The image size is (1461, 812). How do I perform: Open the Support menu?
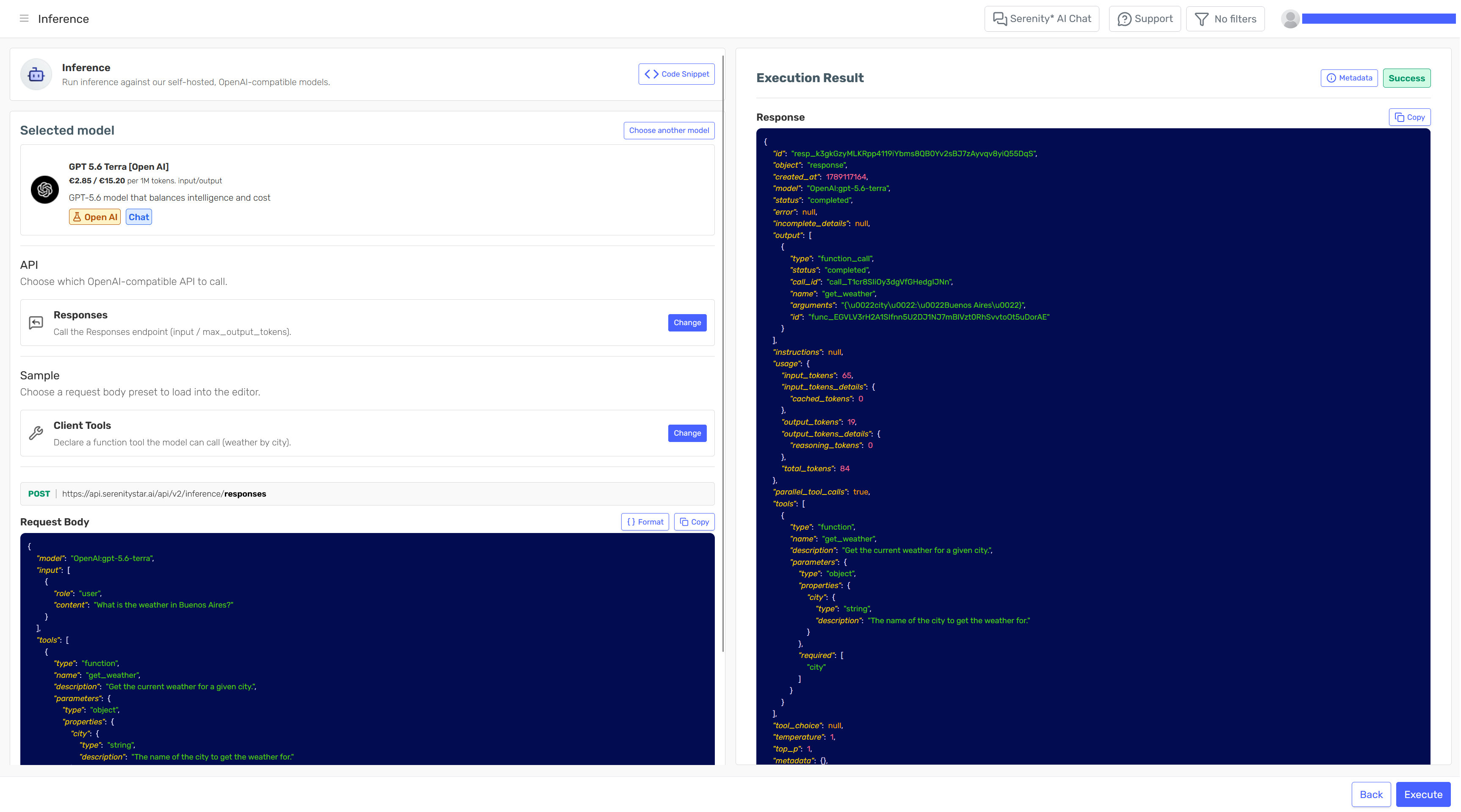point(1145,19)
